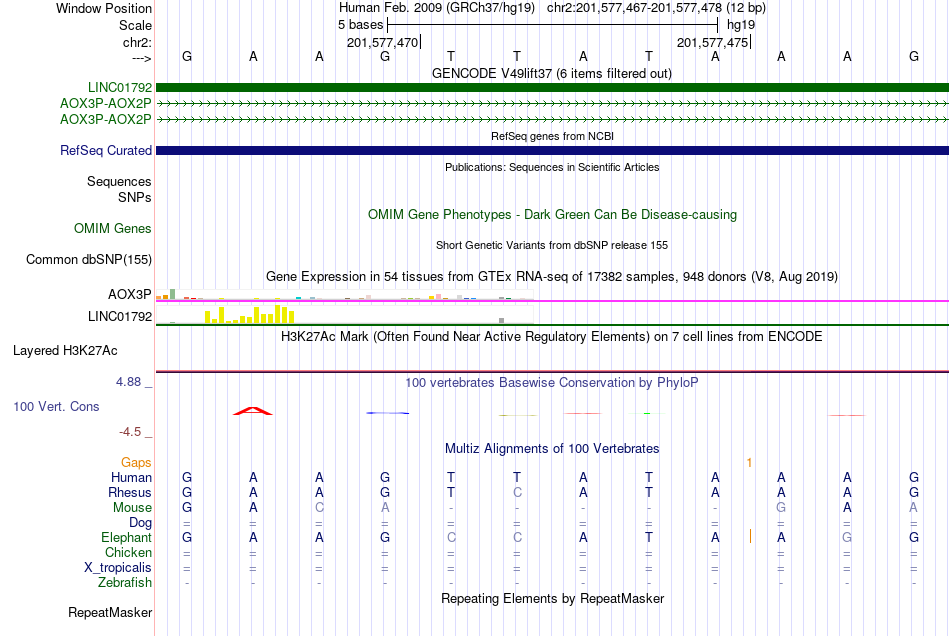Click the 'SNPs' track label

135,197
